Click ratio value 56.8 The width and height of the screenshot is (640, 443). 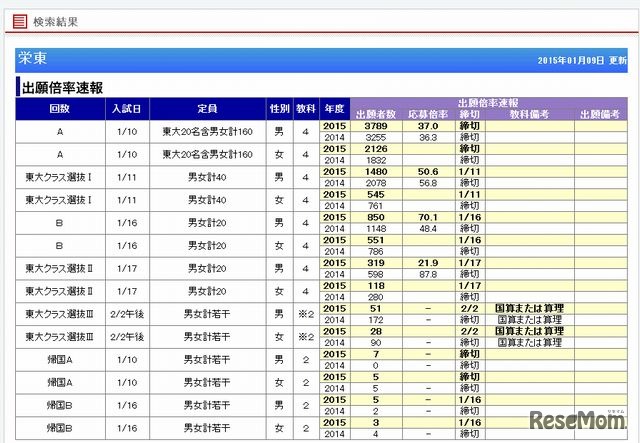428,183
